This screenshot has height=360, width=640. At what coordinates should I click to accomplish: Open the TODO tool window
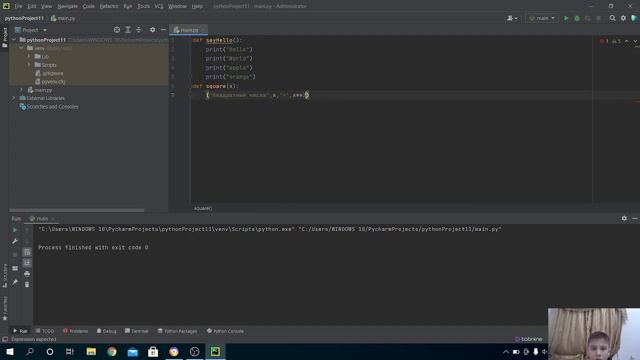pyautogui.click(x=45, y=331)
